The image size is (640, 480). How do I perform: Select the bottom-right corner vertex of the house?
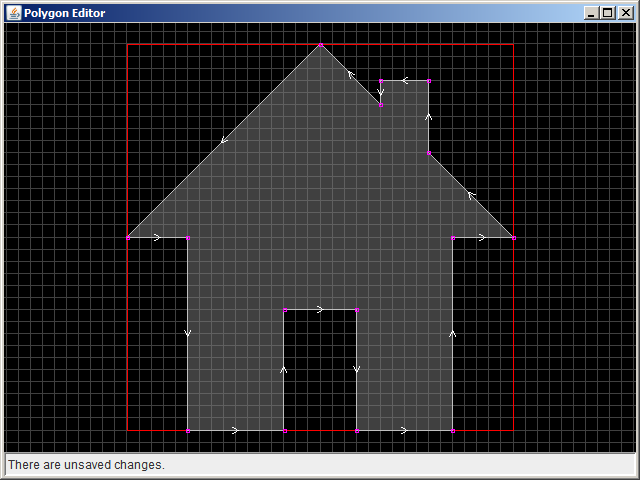coord(453,431)
